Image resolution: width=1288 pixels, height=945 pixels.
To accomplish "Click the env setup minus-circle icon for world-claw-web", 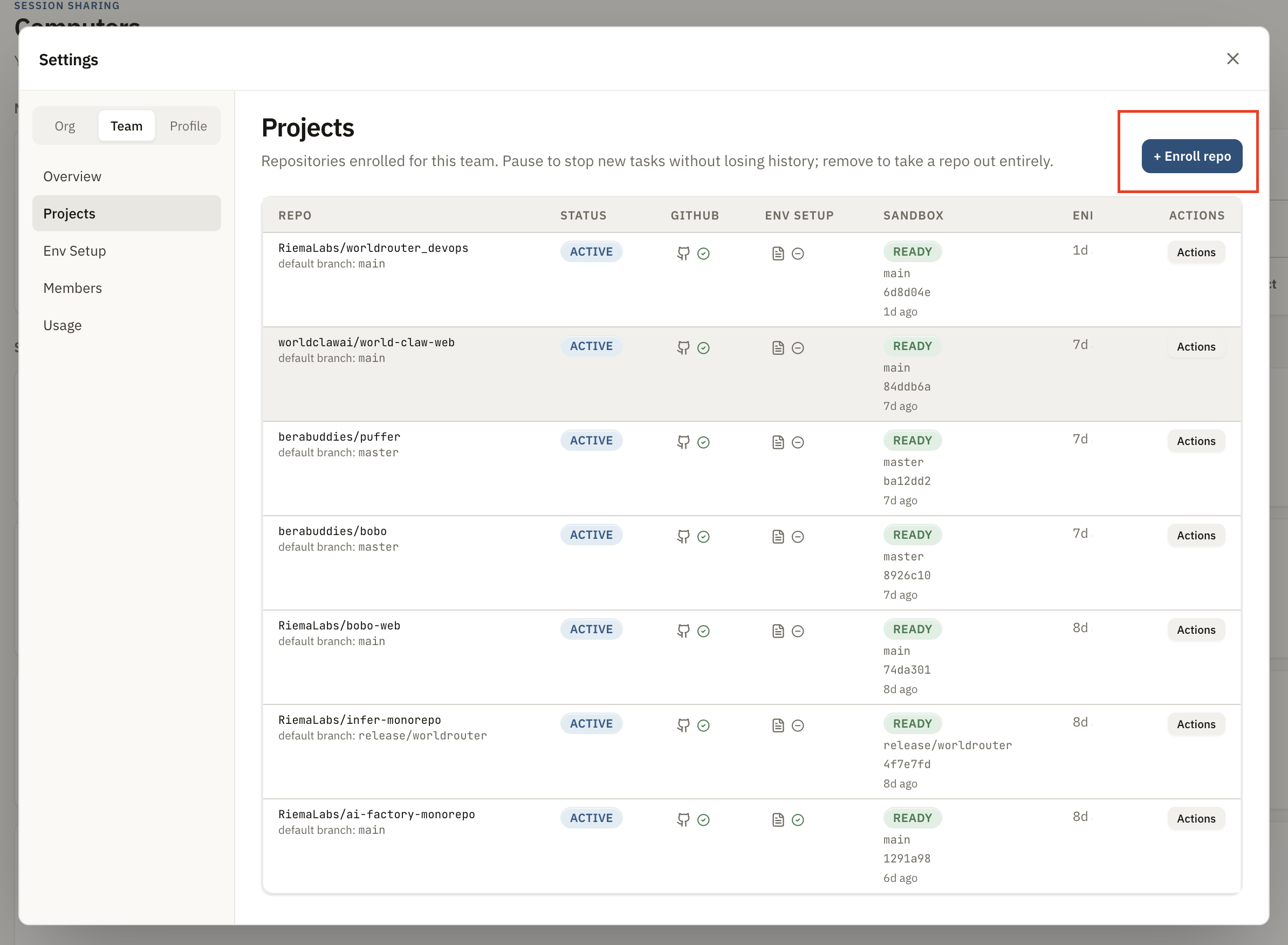I will (x=798, y=348).
